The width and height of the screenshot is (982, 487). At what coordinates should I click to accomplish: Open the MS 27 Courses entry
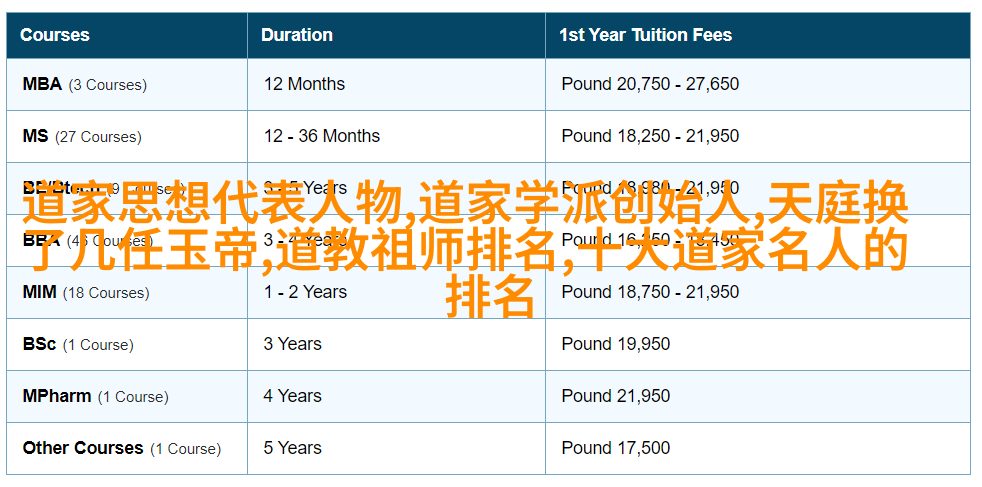click(82, 136)
